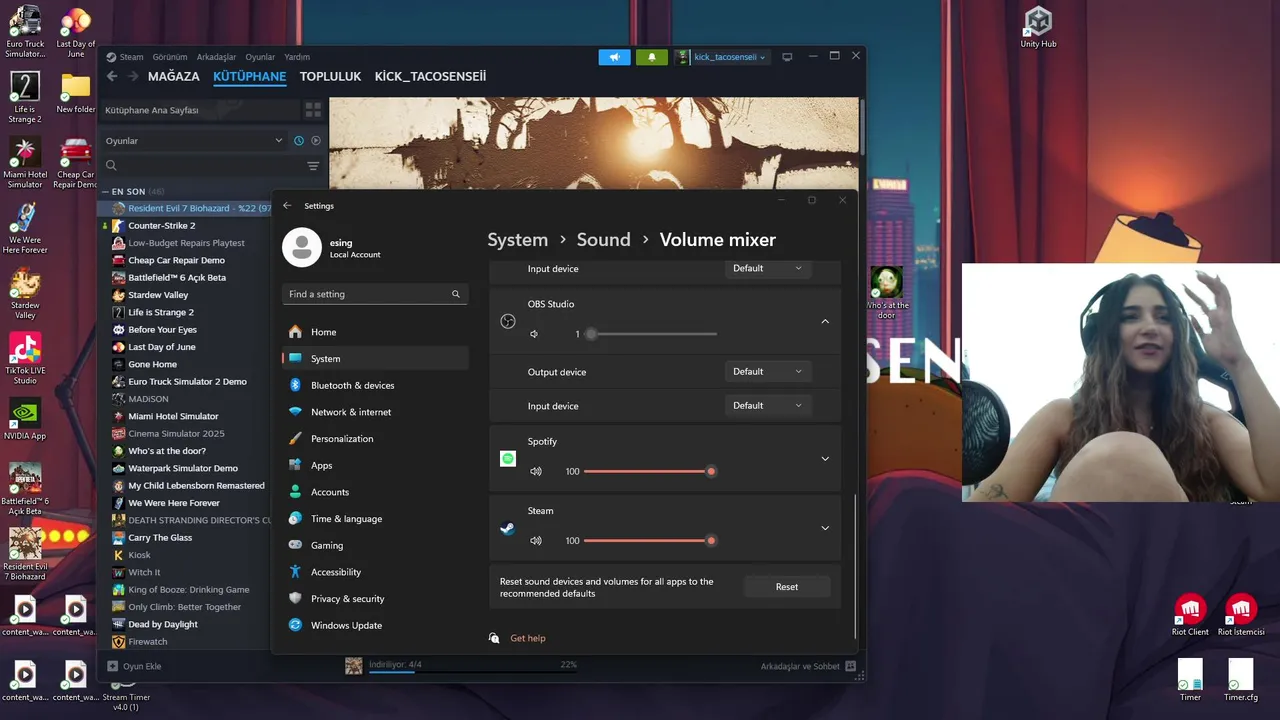The width and height of the screenshot is (1280, 720).
Task: Open Bluetooth & devices settings
Action: (375, 385)
